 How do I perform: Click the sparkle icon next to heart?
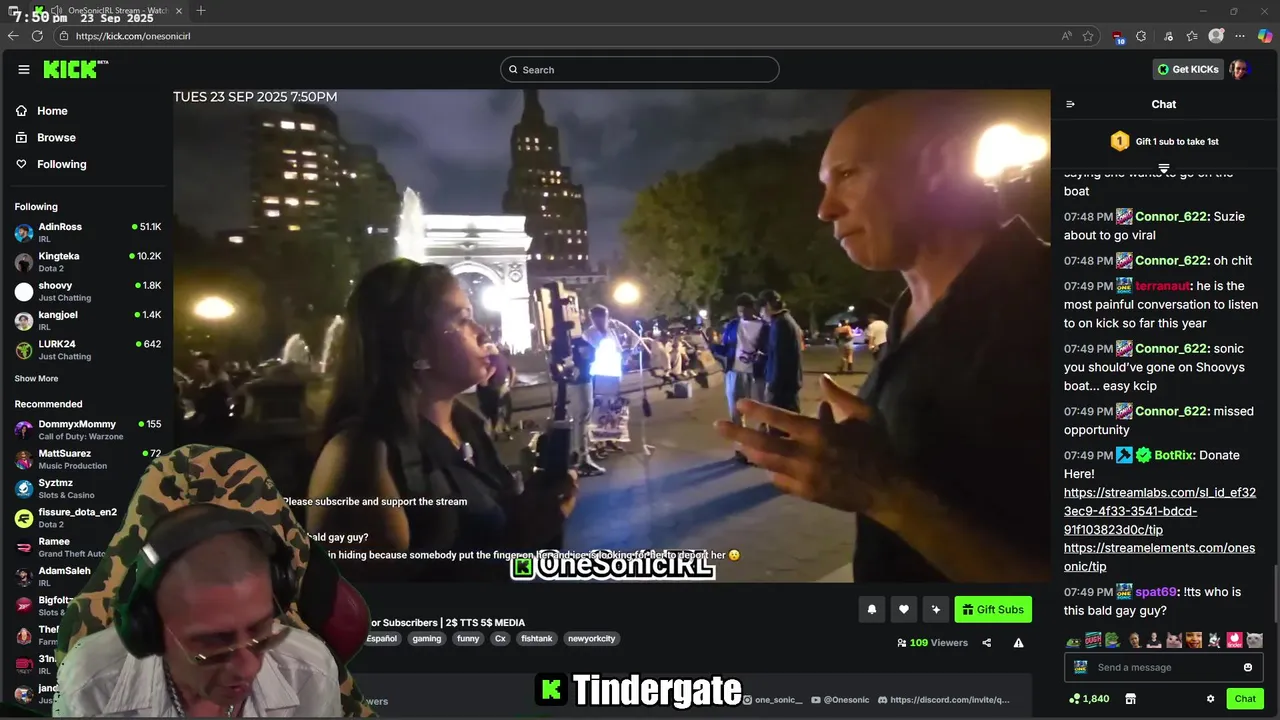(x=935, y=609)
